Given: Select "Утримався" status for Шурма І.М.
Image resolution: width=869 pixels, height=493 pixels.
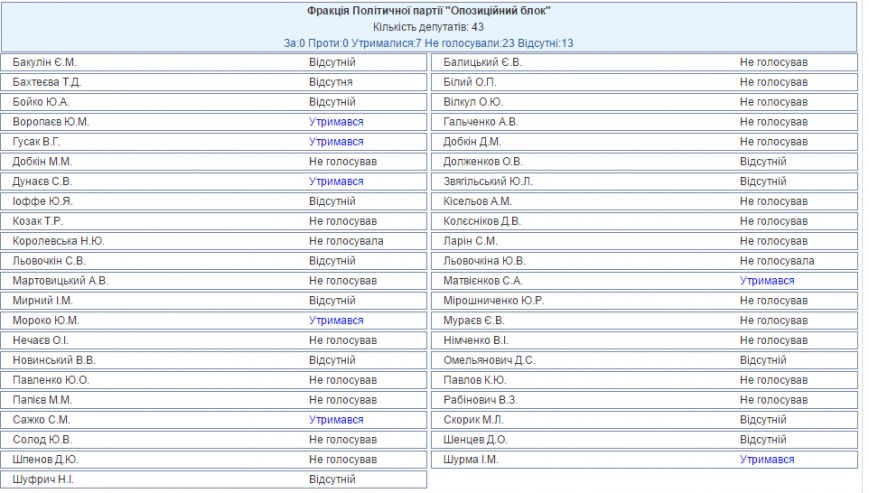Looking at the screenshot, I should click(767, 460).
